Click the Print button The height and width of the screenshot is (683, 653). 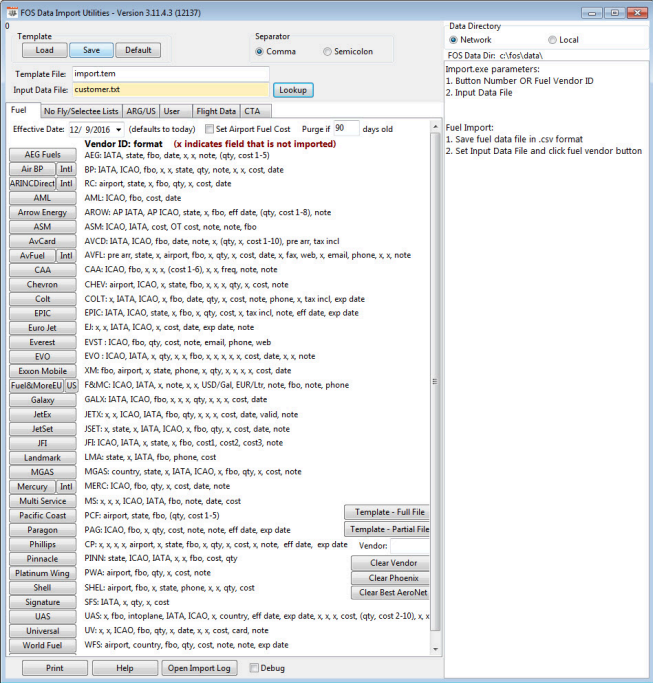click(55, 668)
